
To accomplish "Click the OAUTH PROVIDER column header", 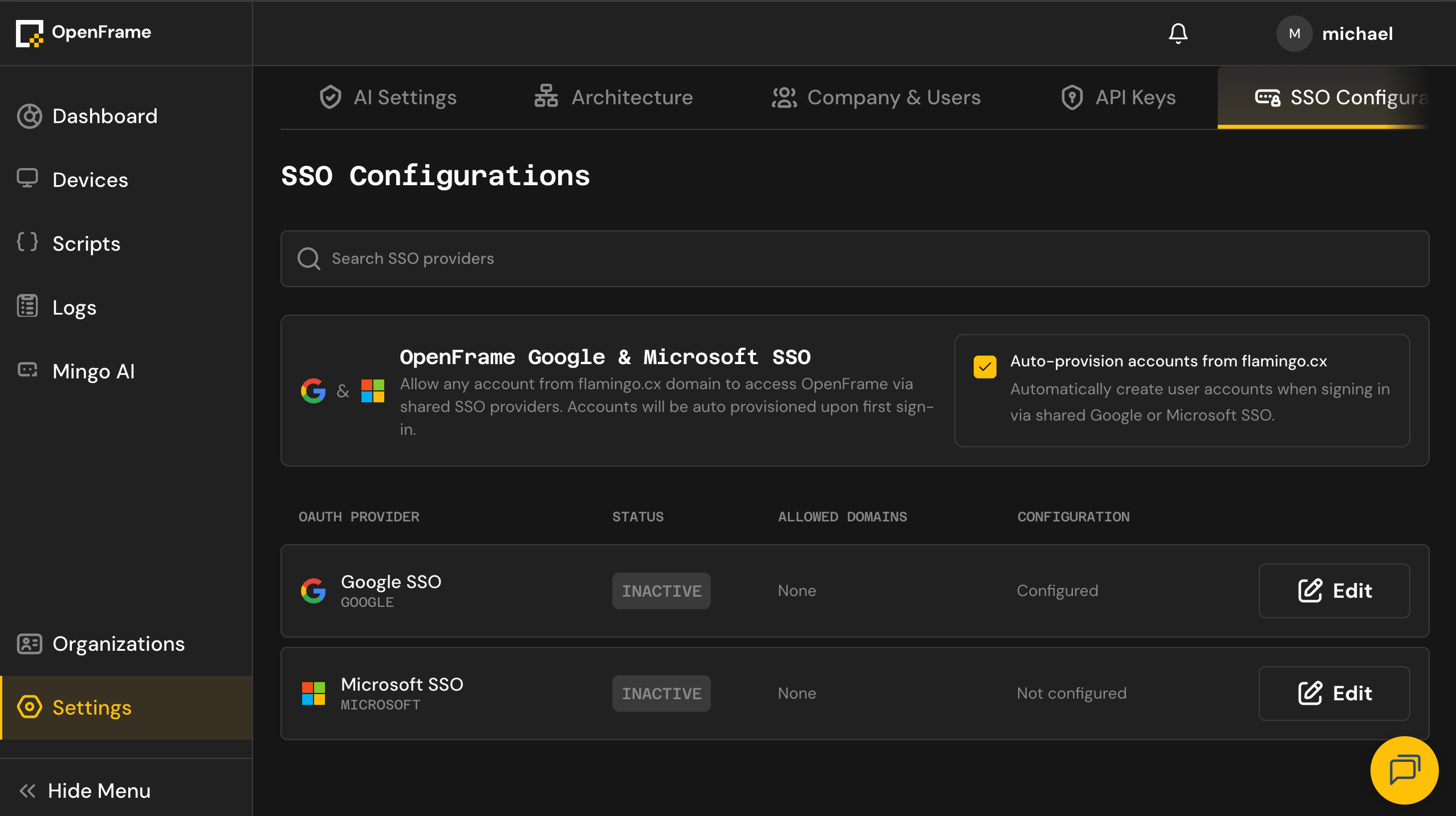I will [359, 517].
